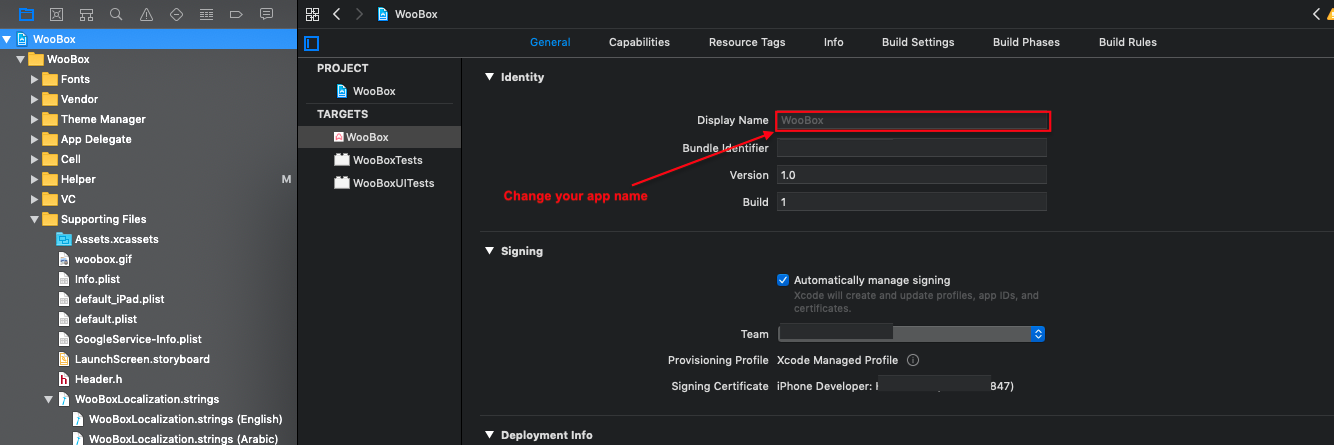Expand the Theme Manager folder

pyautogui.click(x=35, y=119)
